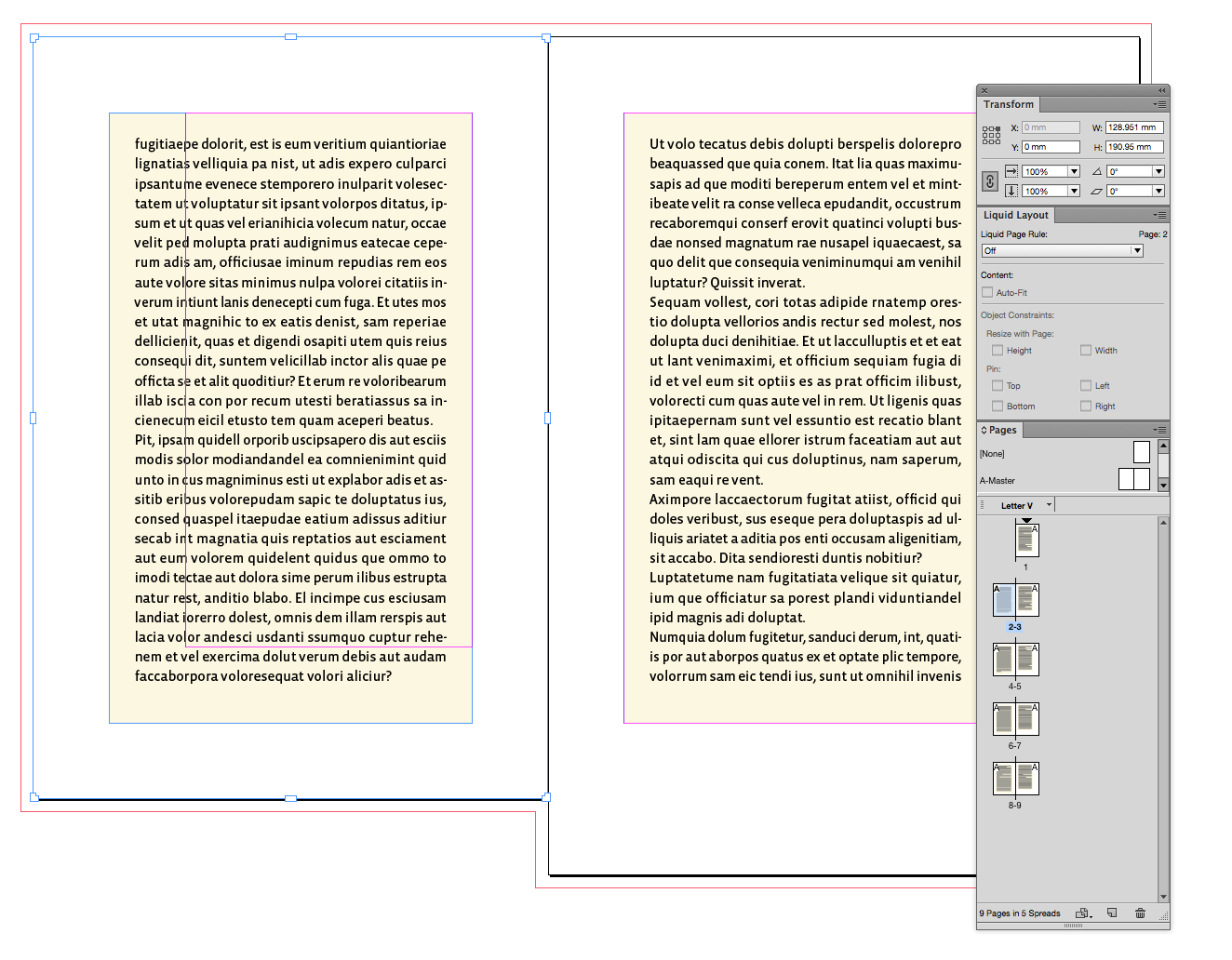Click the 9 Pages in 5 Spreads status

click(x=1020, y=913)
